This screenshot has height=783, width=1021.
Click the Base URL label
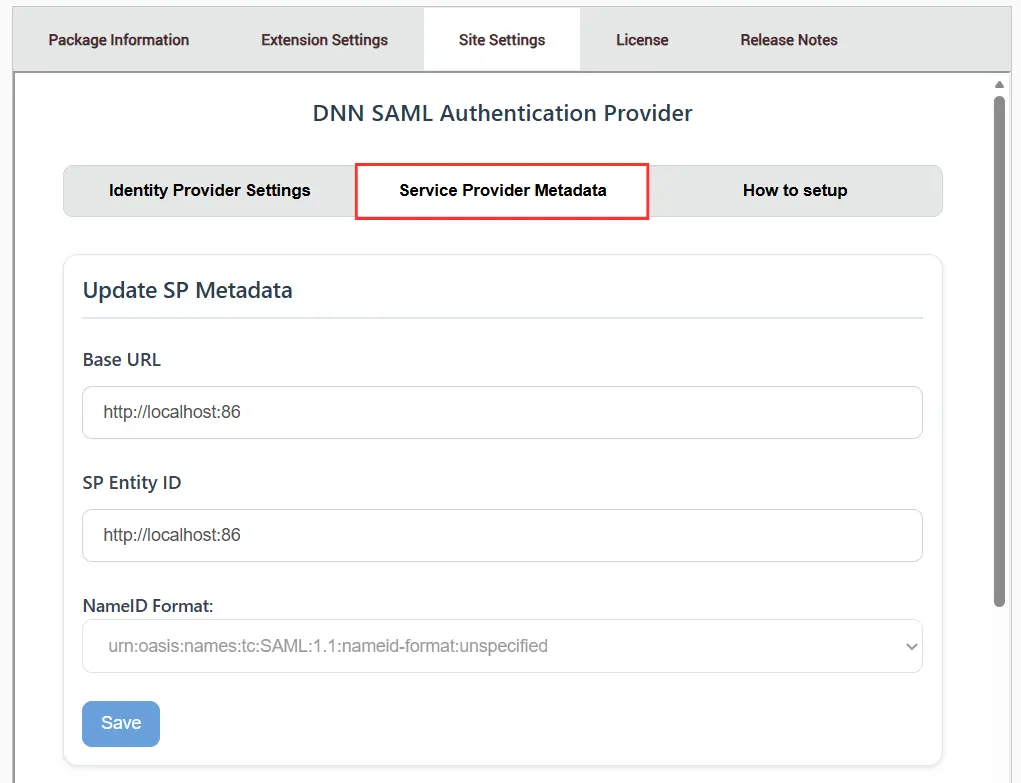tap(122, 360)
